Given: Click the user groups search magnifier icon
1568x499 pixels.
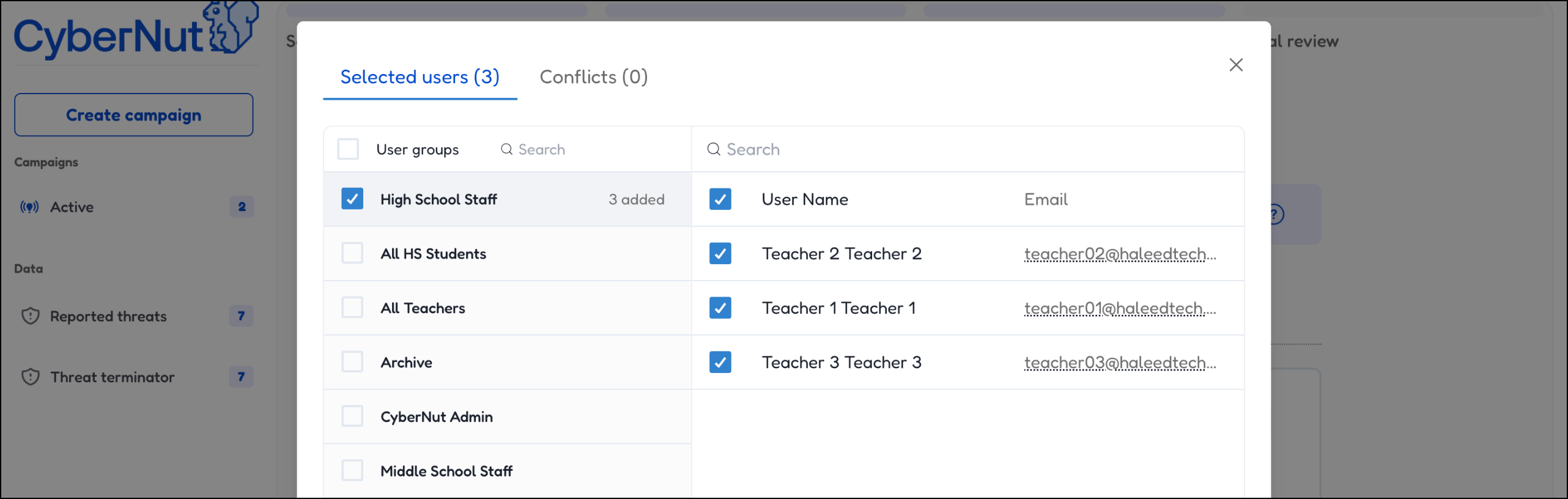Looking at the screenshot, I should (506, 150).
